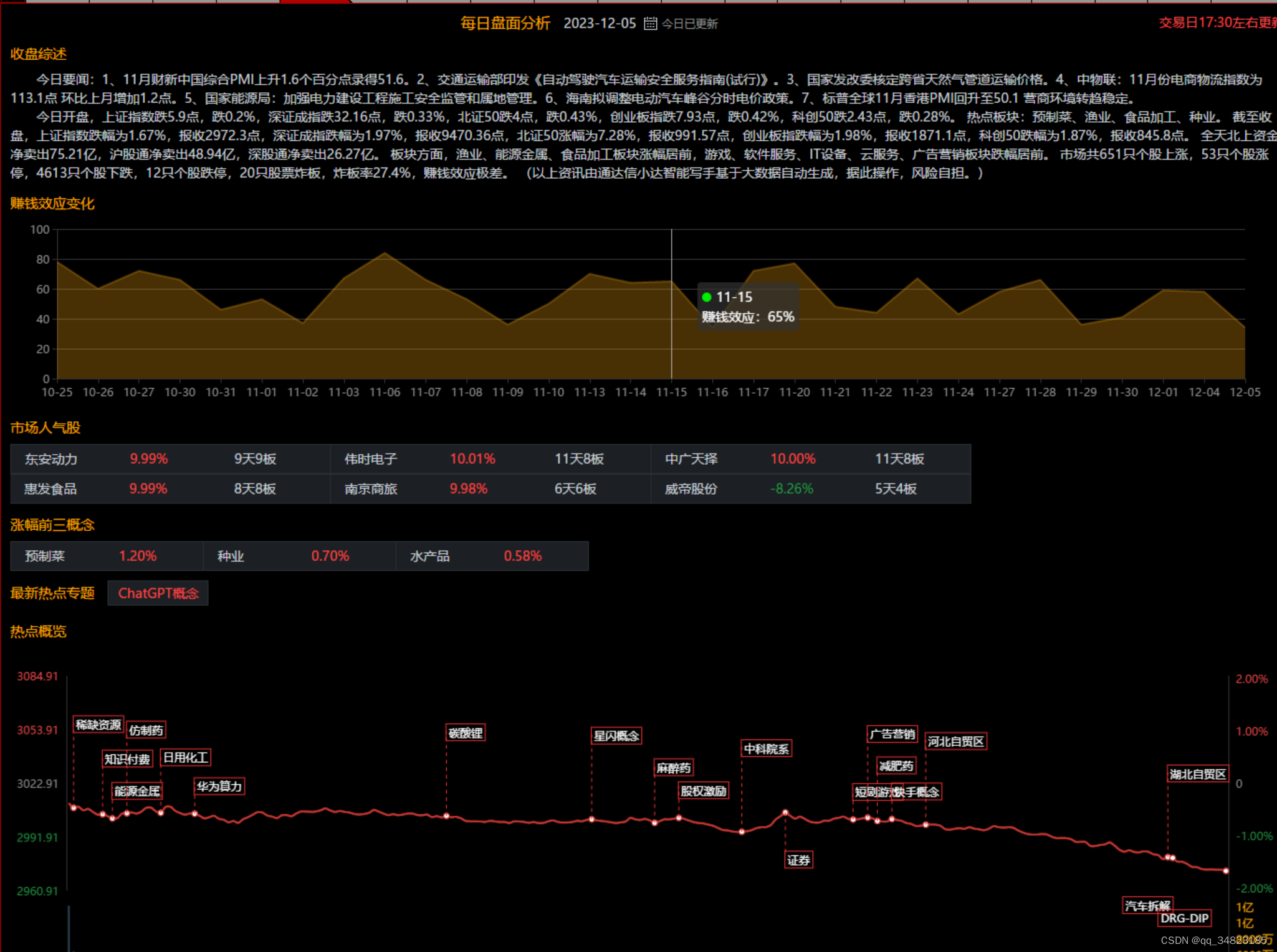
Task: Click the 9.99% change for 东安动力
Action: [x=149, y=459]
